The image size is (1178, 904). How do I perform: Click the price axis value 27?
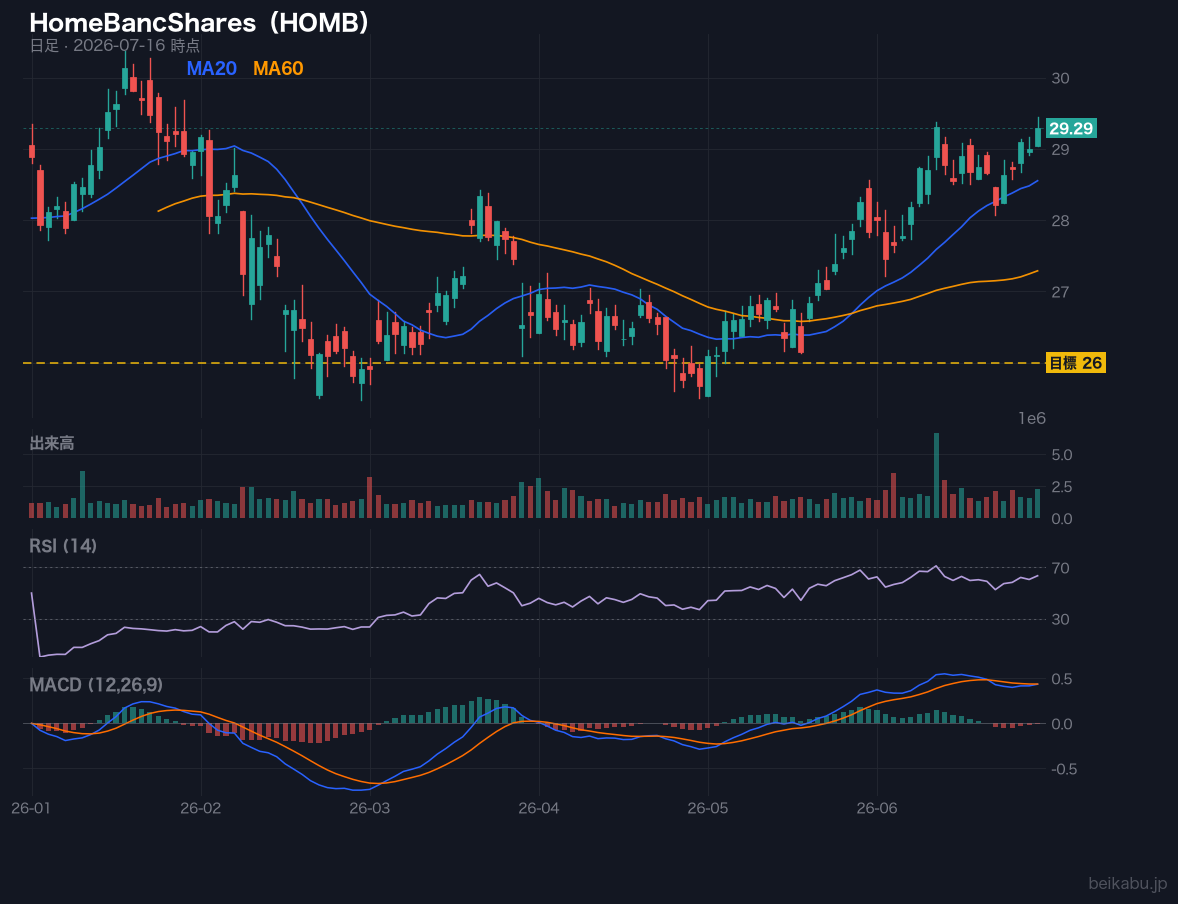click(1060, 292)
